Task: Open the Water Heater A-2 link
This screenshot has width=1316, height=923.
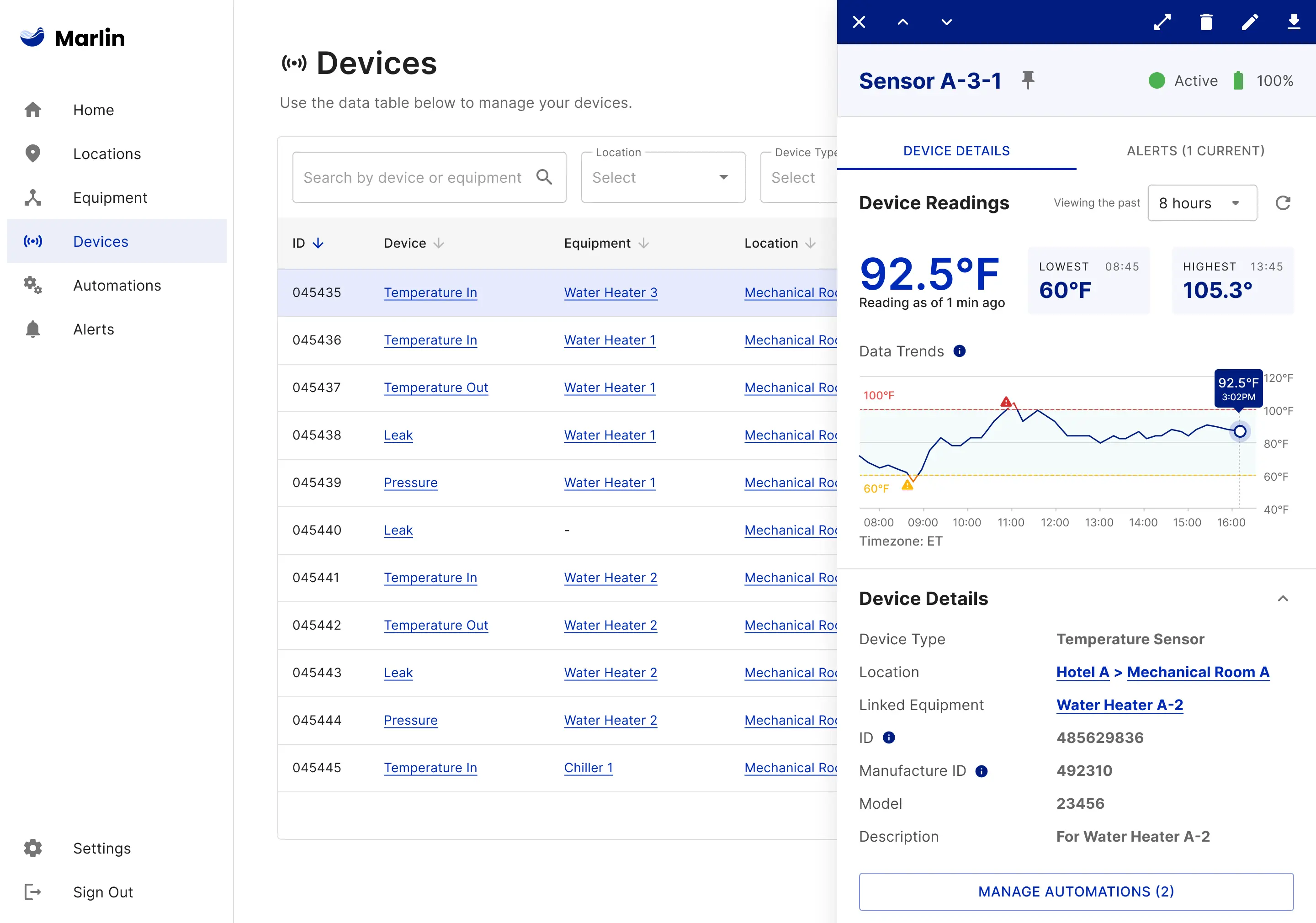Action: pos(1120,705)
